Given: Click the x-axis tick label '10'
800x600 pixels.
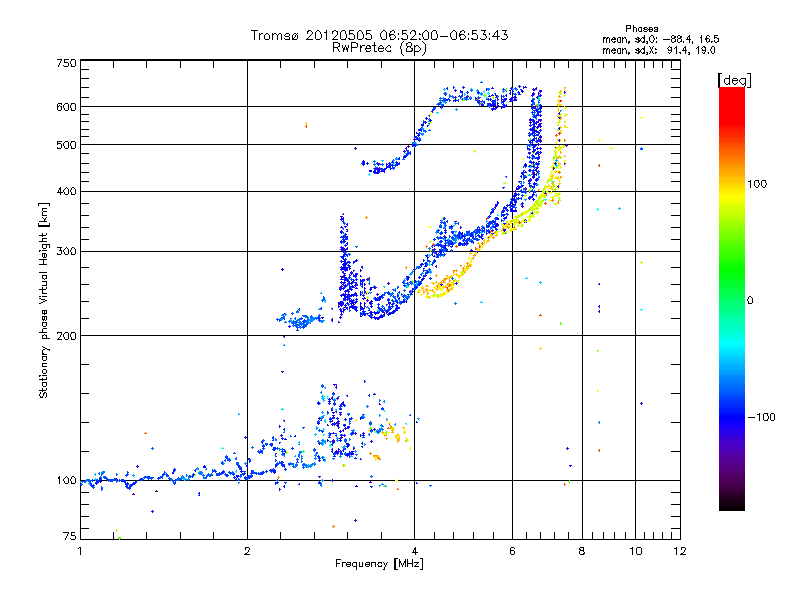Looking at the screenshot, I should 636,551.
